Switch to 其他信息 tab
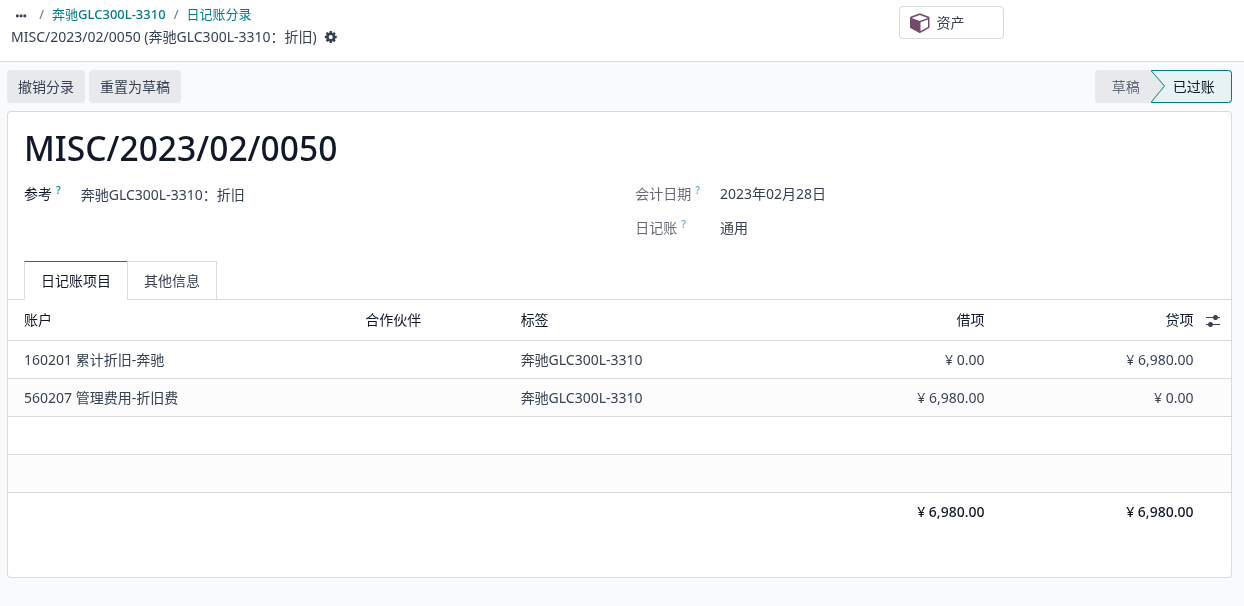The width and height of the screenshot is (1244, 606). pyautogui.click(x=172, y=281)
